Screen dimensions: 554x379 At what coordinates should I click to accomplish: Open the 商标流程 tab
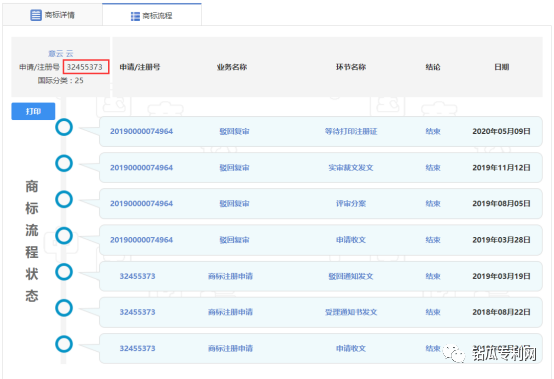point(152,16)
